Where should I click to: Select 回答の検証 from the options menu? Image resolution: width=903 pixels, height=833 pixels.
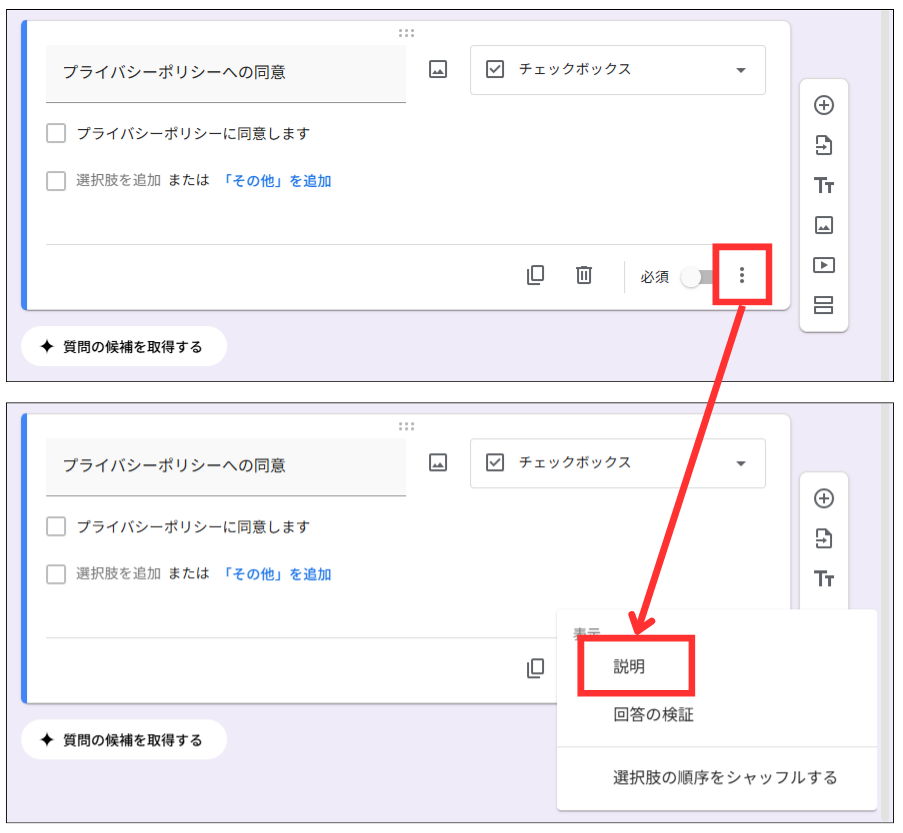pos(653,715)
